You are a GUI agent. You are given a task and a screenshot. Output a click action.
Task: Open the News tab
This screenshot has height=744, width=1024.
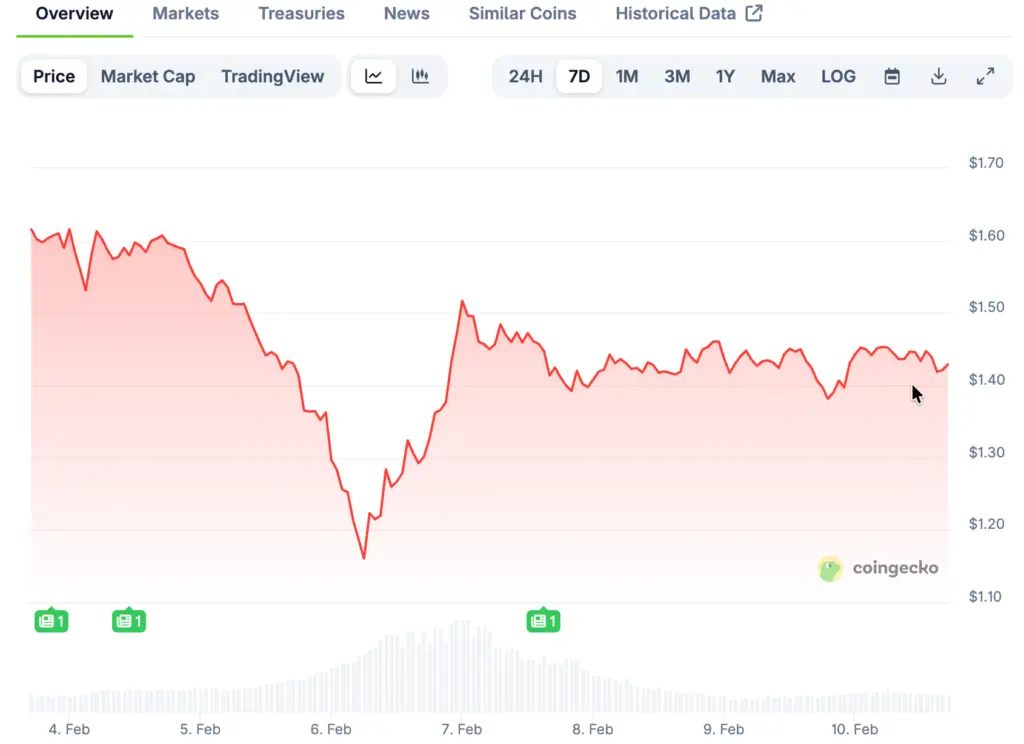[x=407, y=14]
